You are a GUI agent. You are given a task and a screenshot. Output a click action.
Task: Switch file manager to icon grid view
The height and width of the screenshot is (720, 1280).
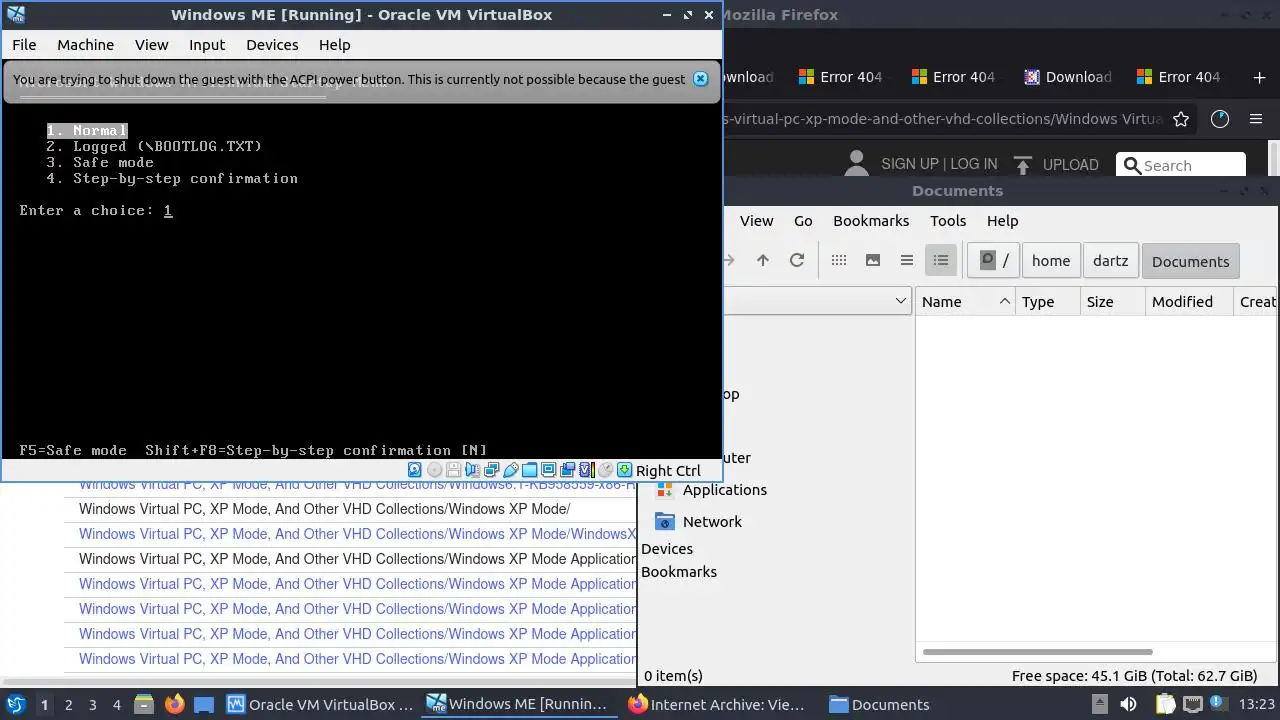click(839, 260)
